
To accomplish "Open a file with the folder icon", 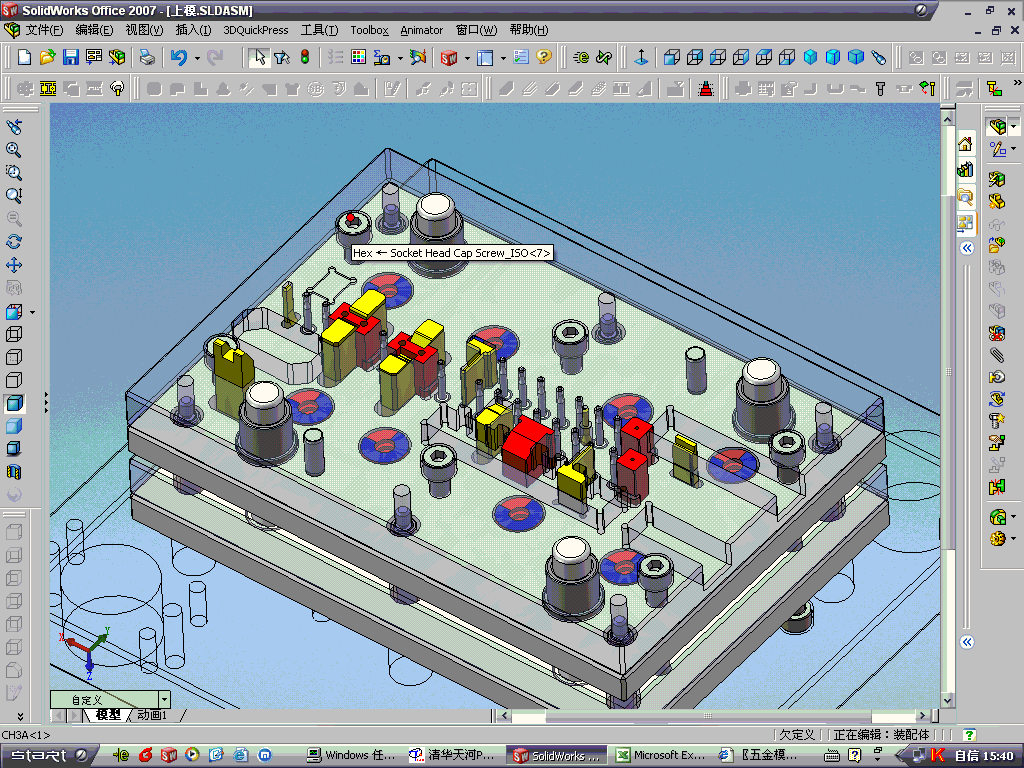I will pyautogui.click(x=47, y=57).
